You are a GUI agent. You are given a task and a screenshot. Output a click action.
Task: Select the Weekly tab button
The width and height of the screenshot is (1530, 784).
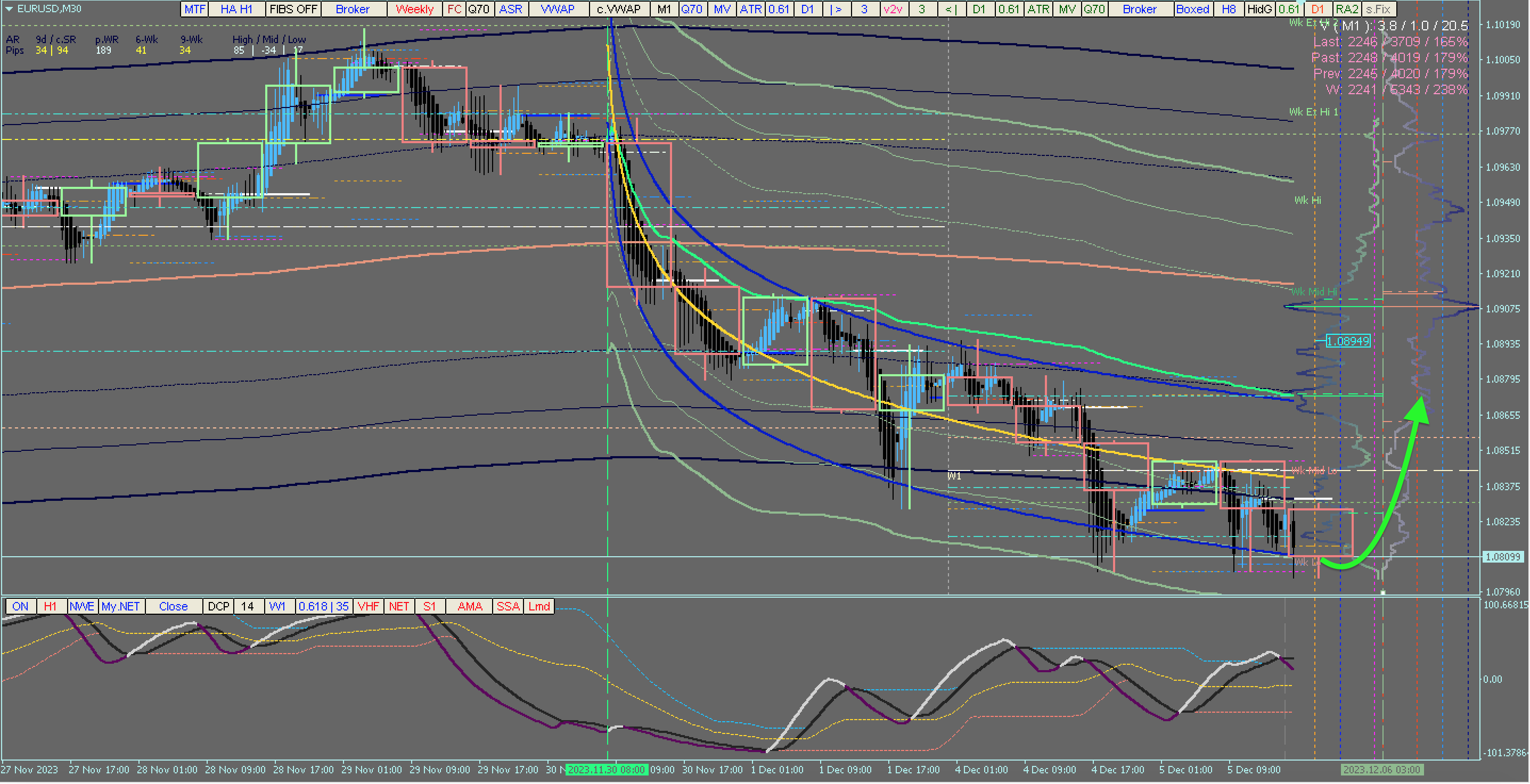click(x=414, y=9)
